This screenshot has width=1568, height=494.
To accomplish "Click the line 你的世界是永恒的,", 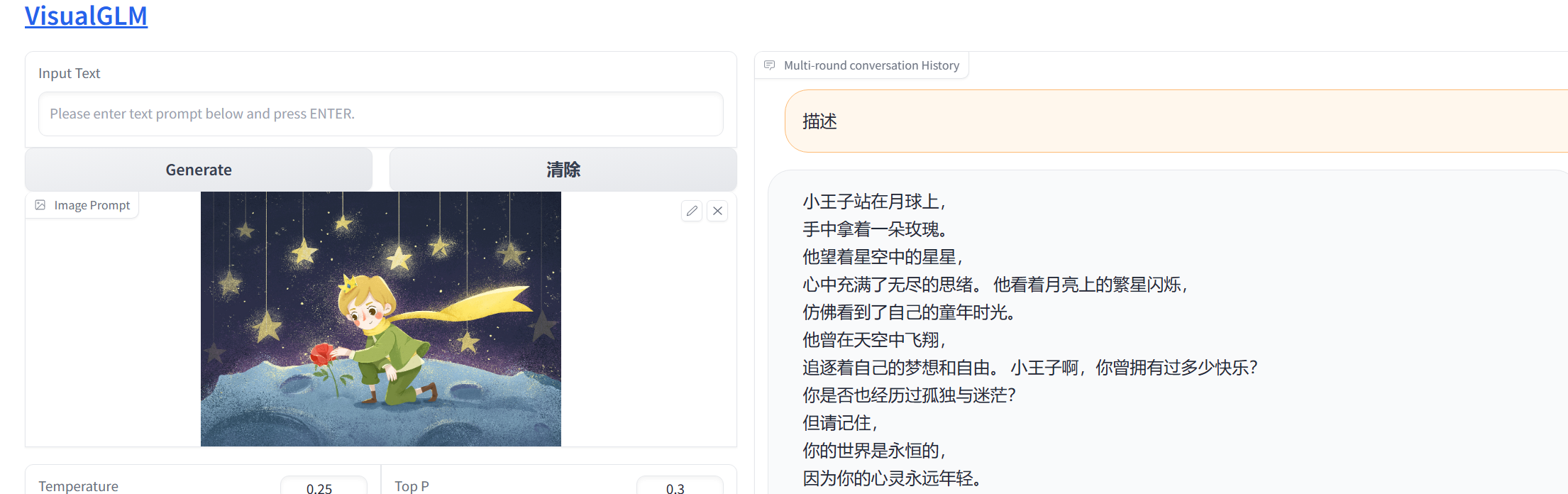I will pyautogui.click(x=874, y=451).
